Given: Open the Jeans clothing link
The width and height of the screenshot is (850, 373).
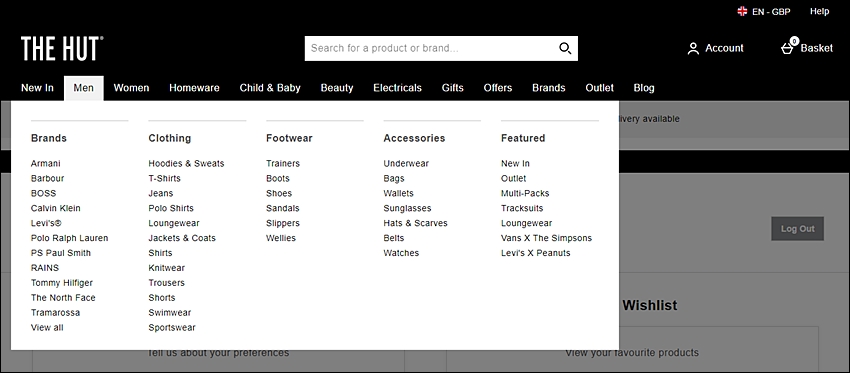Looking at the screenshot, I should [x=160, y=194].
